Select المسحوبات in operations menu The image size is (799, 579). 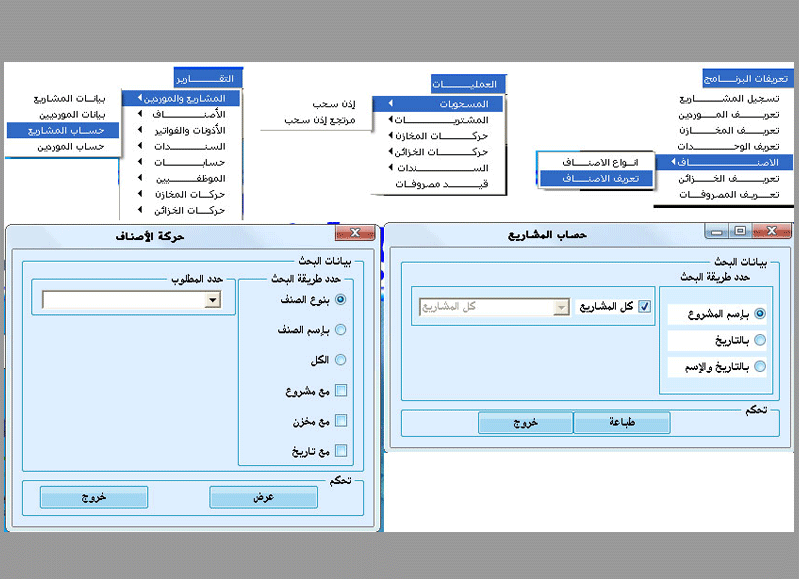pyautogui.click(x=438, y=104)
